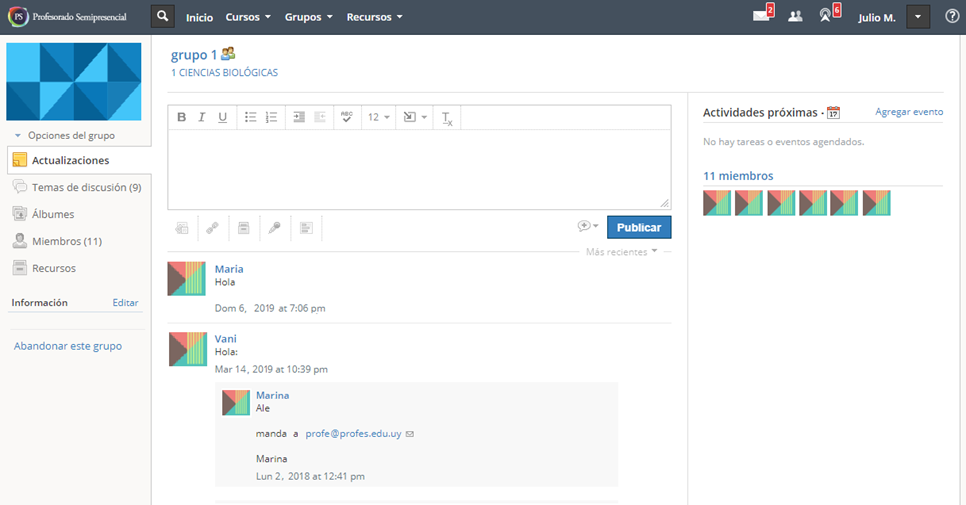Image resolution: width=966 pixels, height=505 pixels.
Task: Toggle underline formatting in editor
Action: tap(223, 117)
